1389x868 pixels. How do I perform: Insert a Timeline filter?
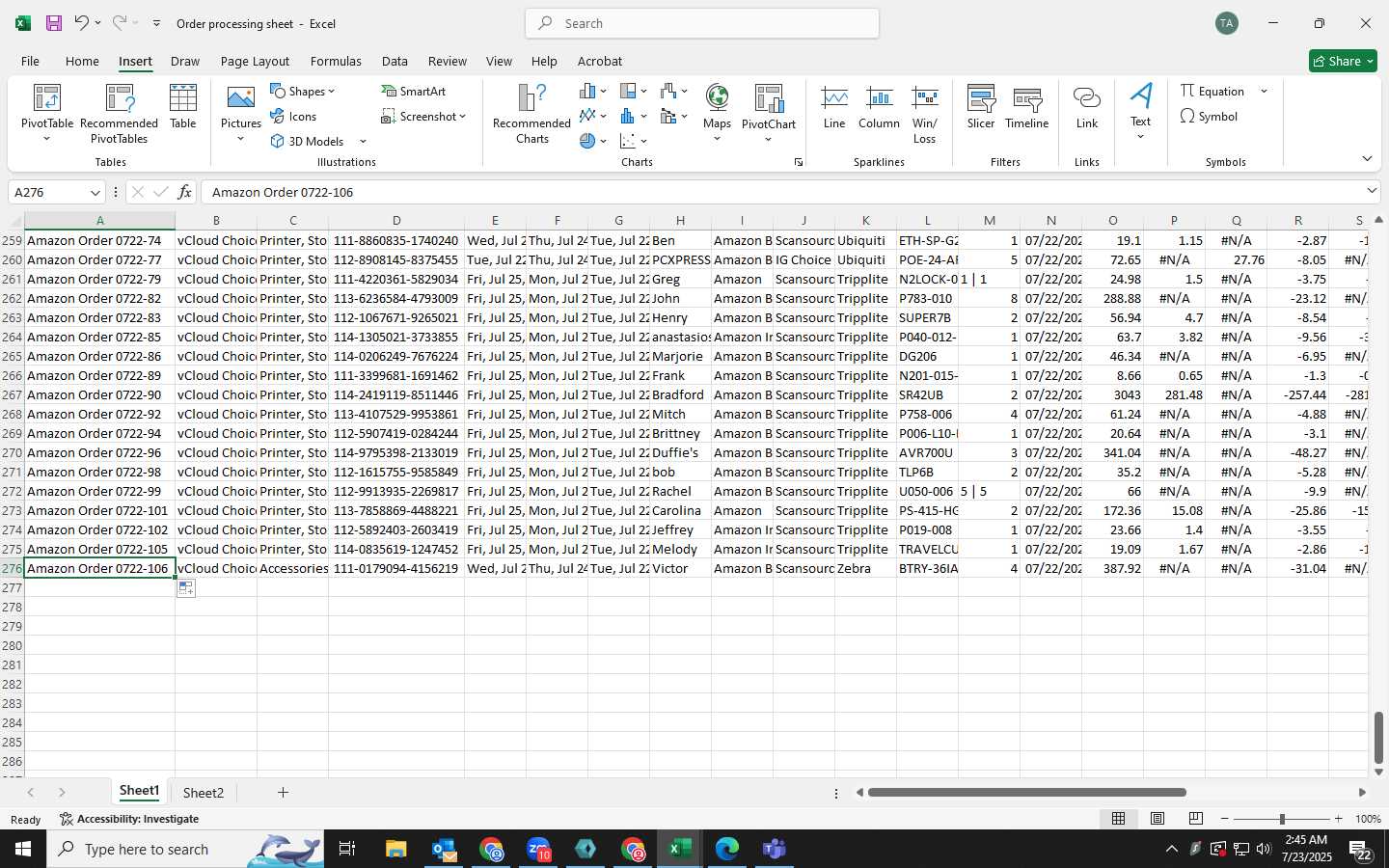(x=1026, y=107)
